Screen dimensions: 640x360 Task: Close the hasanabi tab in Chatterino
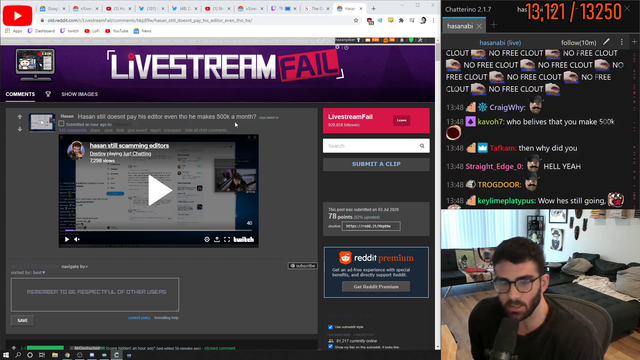coord(479,26)
